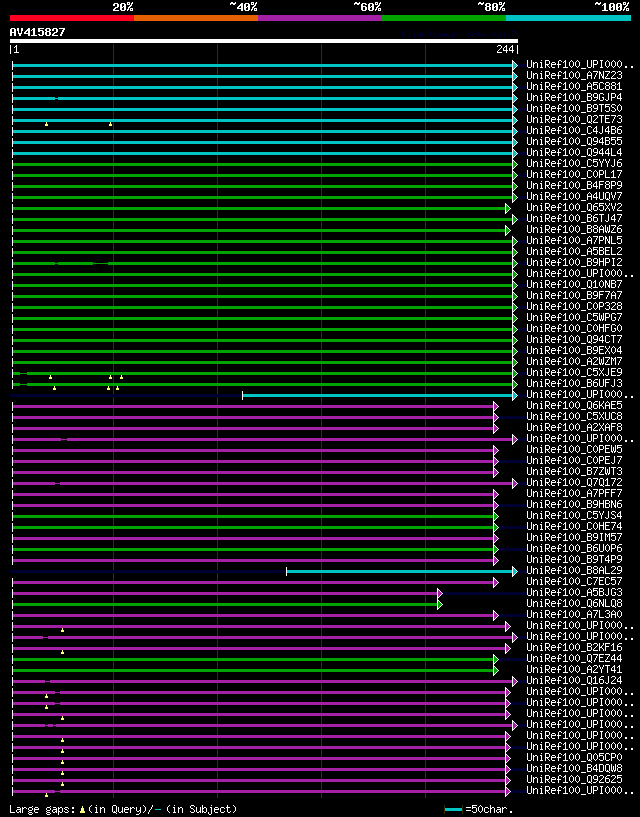The image size is (640, 817).
Task: Select hit UniRef100_Q6KAE5
Action: 574,405
